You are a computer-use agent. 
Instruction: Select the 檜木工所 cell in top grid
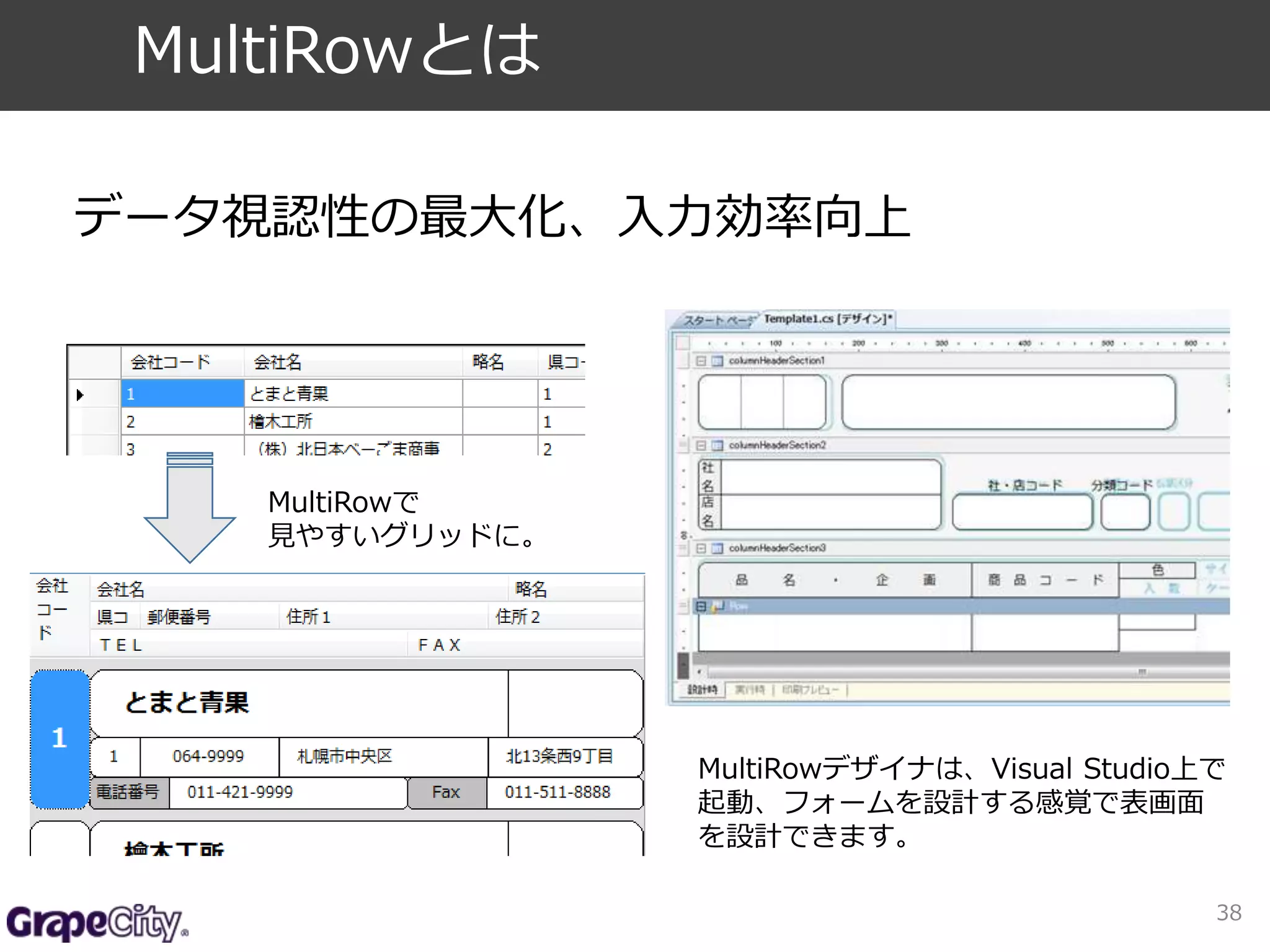pyautogui.click(x=353, y=421)
